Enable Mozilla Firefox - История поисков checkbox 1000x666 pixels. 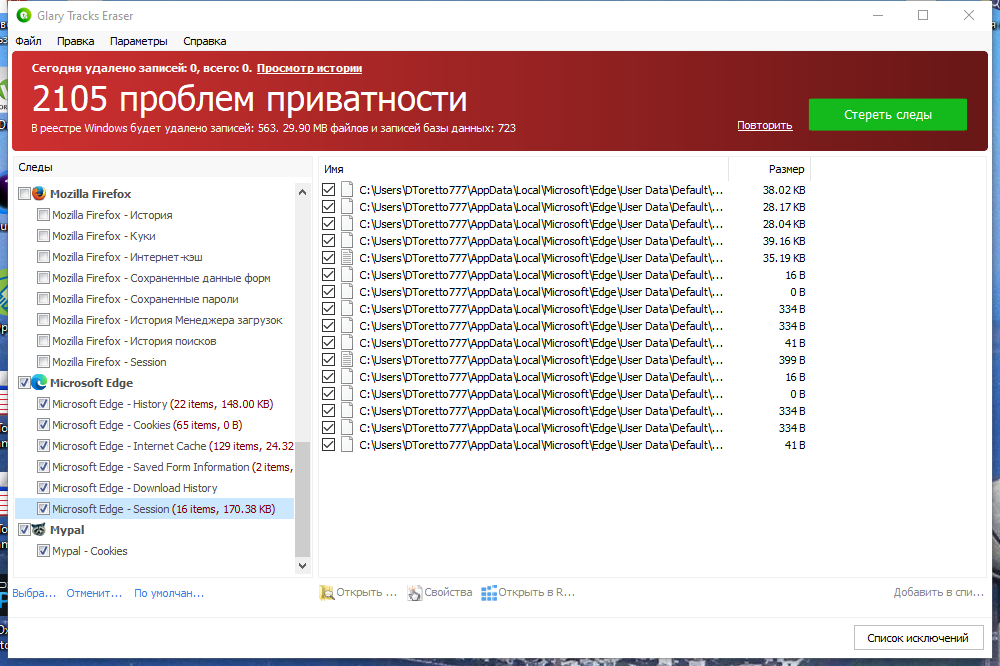(x=43, y=341)
